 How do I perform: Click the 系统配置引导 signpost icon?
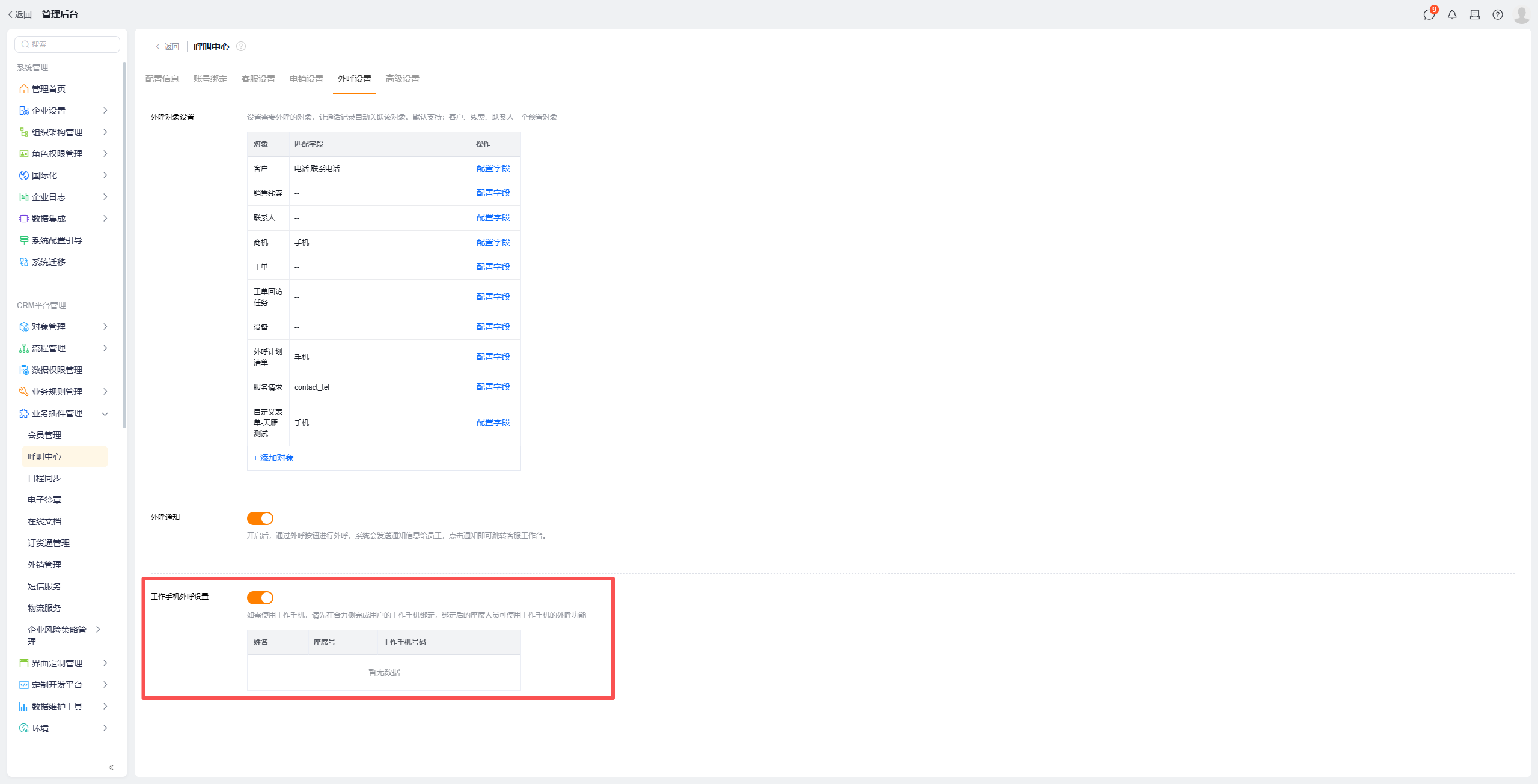24,240
